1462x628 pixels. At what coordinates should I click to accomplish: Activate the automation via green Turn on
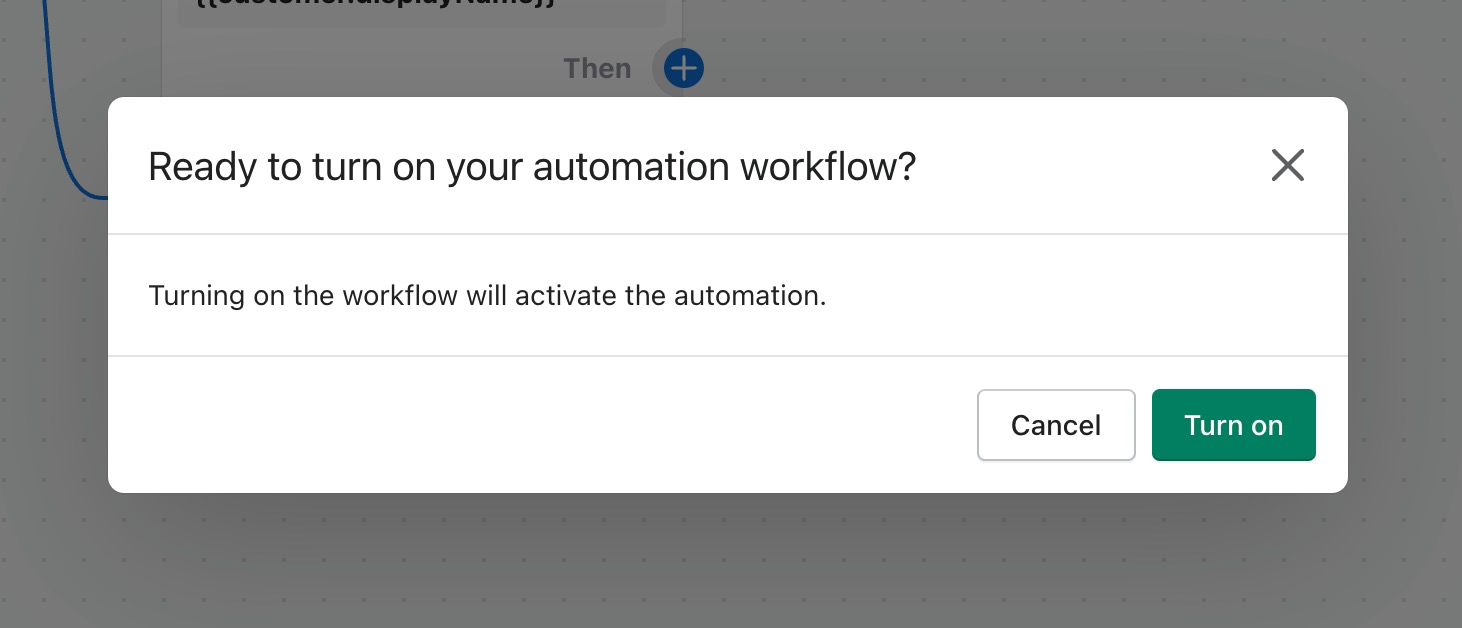point(1233,425)
